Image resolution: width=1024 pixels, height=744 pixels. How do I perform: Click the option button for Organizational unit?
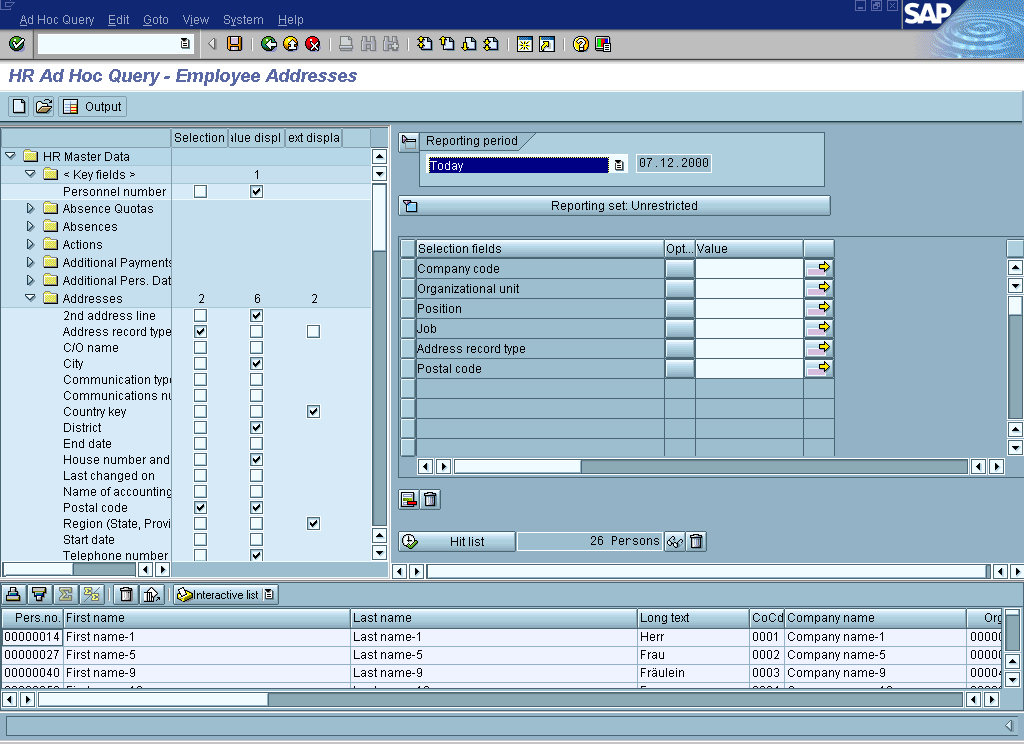point(680,288)
